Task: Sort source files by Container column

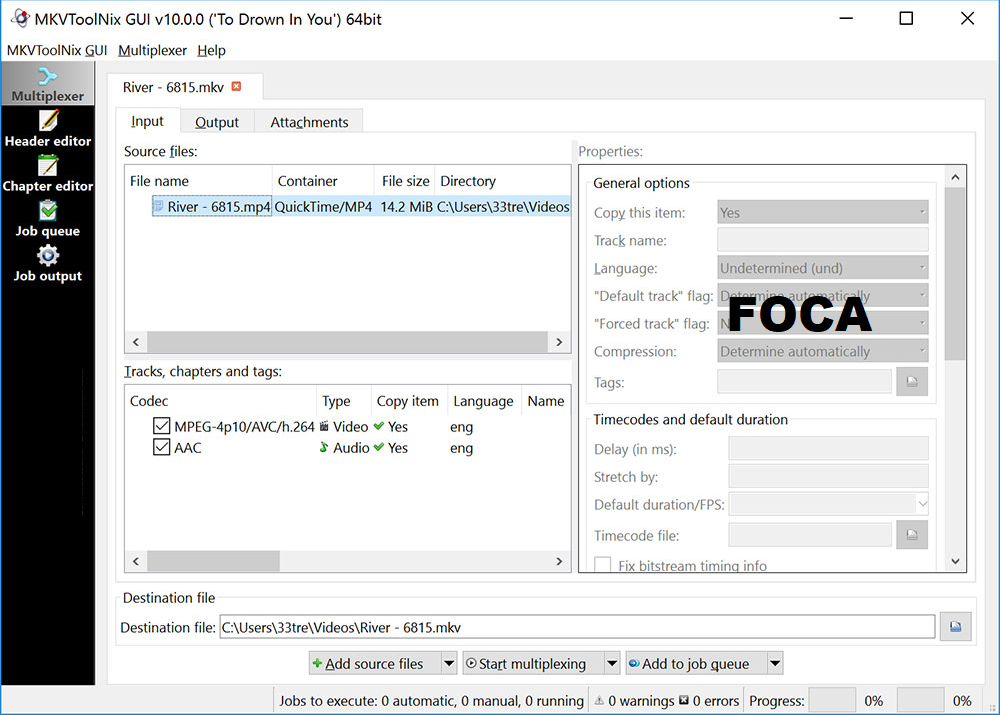Action: (323, 181)
